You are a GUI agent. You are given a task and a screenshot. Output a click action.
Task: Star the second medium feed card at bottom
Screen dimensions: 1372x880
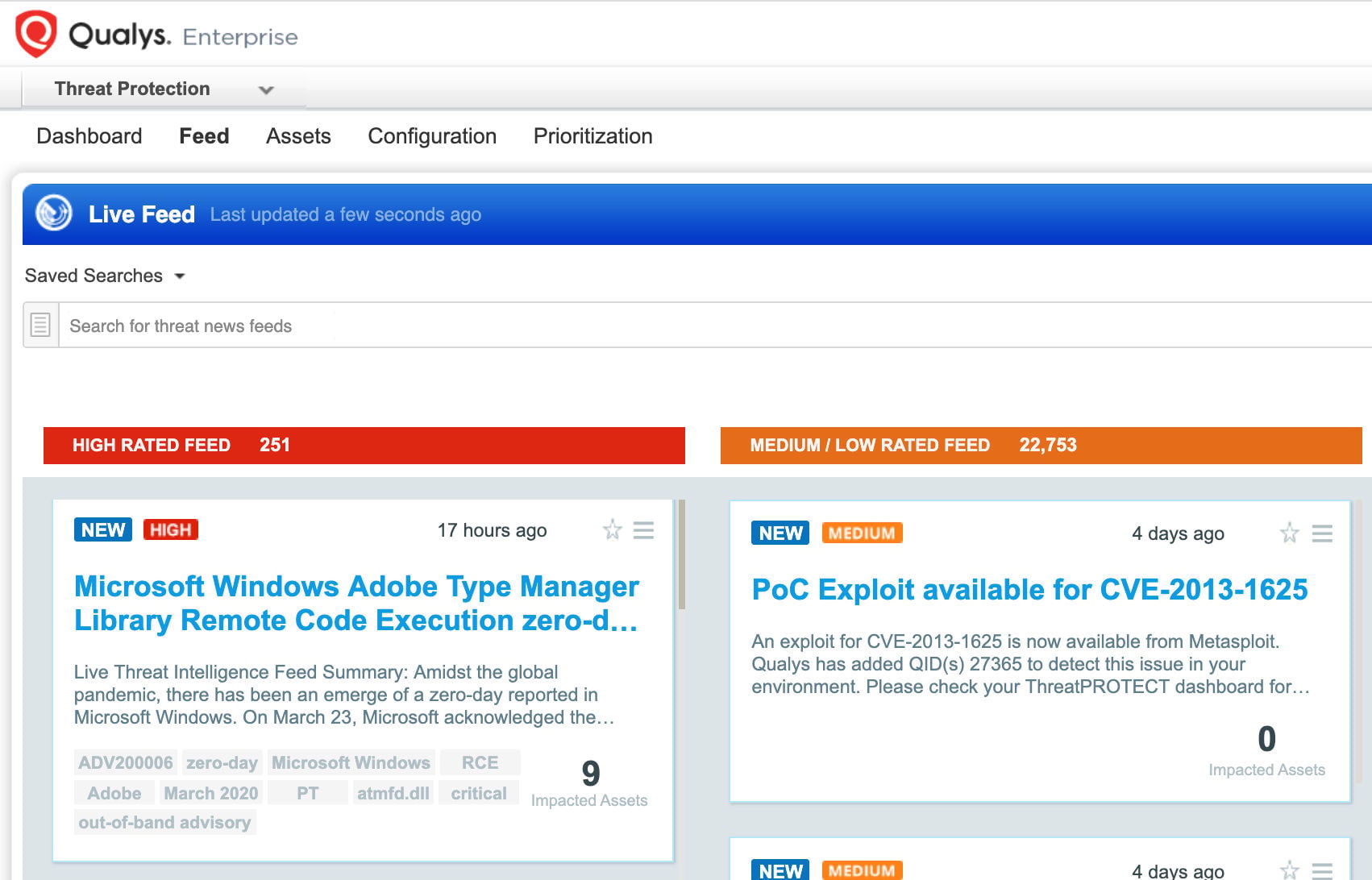pyautogui.click(x=1290, y=870)
